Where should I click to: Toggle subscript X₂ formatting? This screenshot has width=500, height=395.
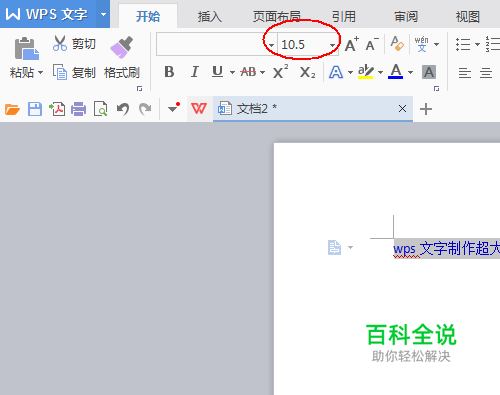click(x=307, y=72)
